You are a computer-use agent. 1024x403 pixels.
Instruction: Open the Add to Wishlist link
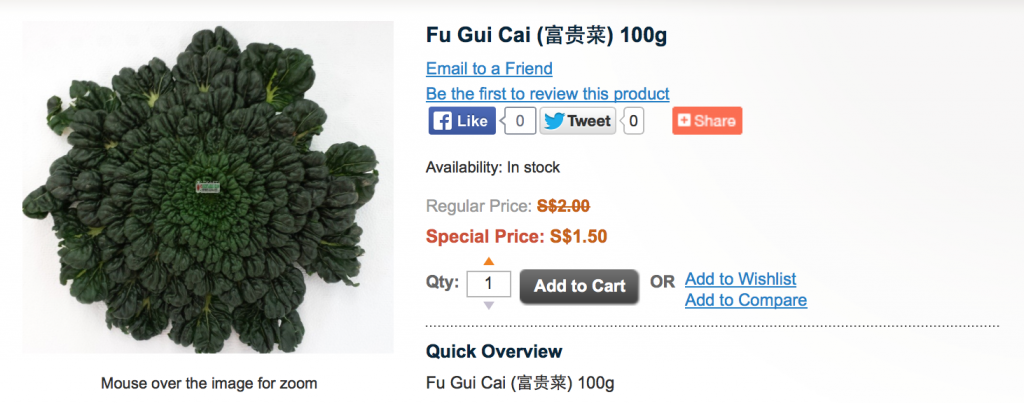pyautogui.click(x=741, y=280)
